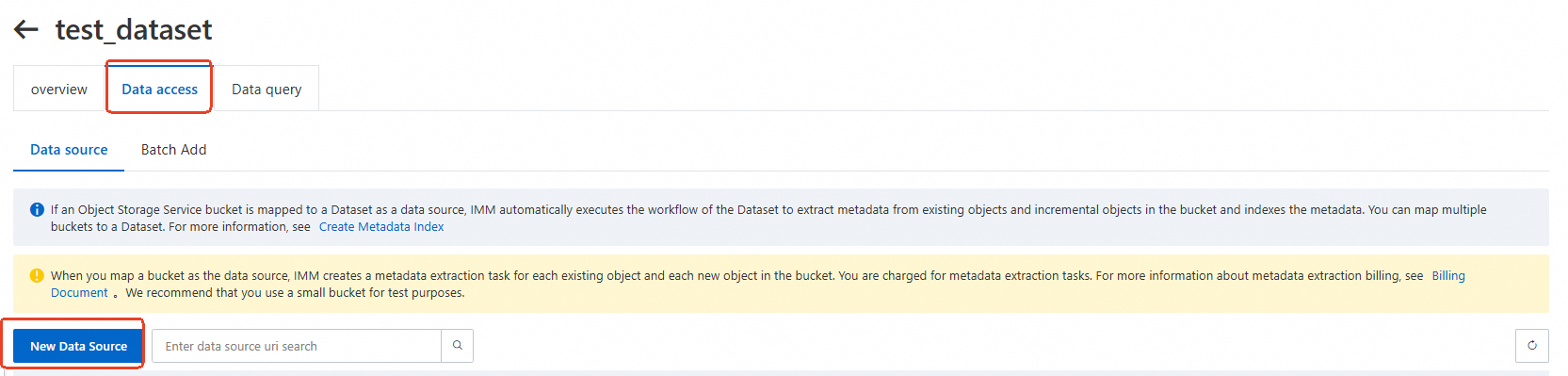Click the gray table header strip below the toolbar
The width and height of the screenshot is (1568, 376).
pyautogui.click(x=781, y=373)
